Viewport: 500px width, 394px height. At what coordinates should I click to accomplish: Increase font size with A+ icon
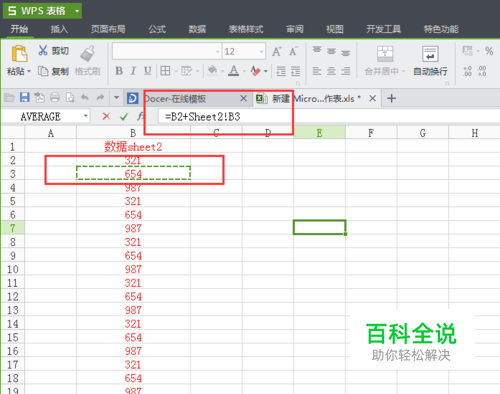coord(277,51)
